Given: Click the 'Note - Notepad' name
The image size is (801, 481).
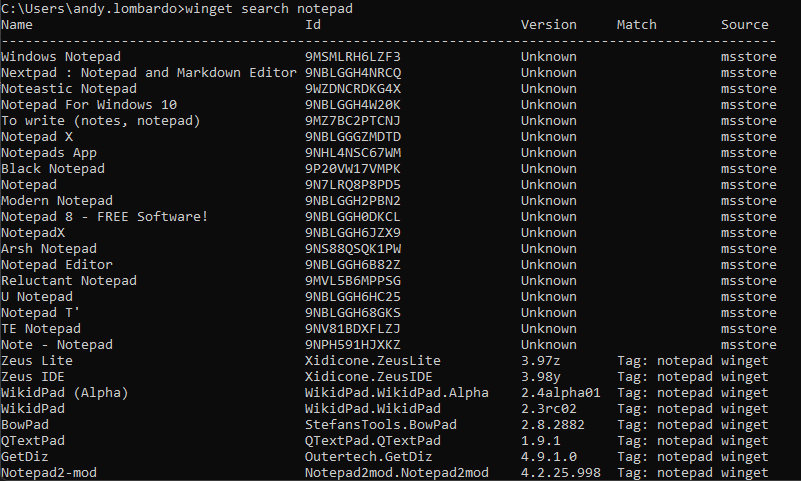Looking at the screenshot, I should (x=57, y=345).
